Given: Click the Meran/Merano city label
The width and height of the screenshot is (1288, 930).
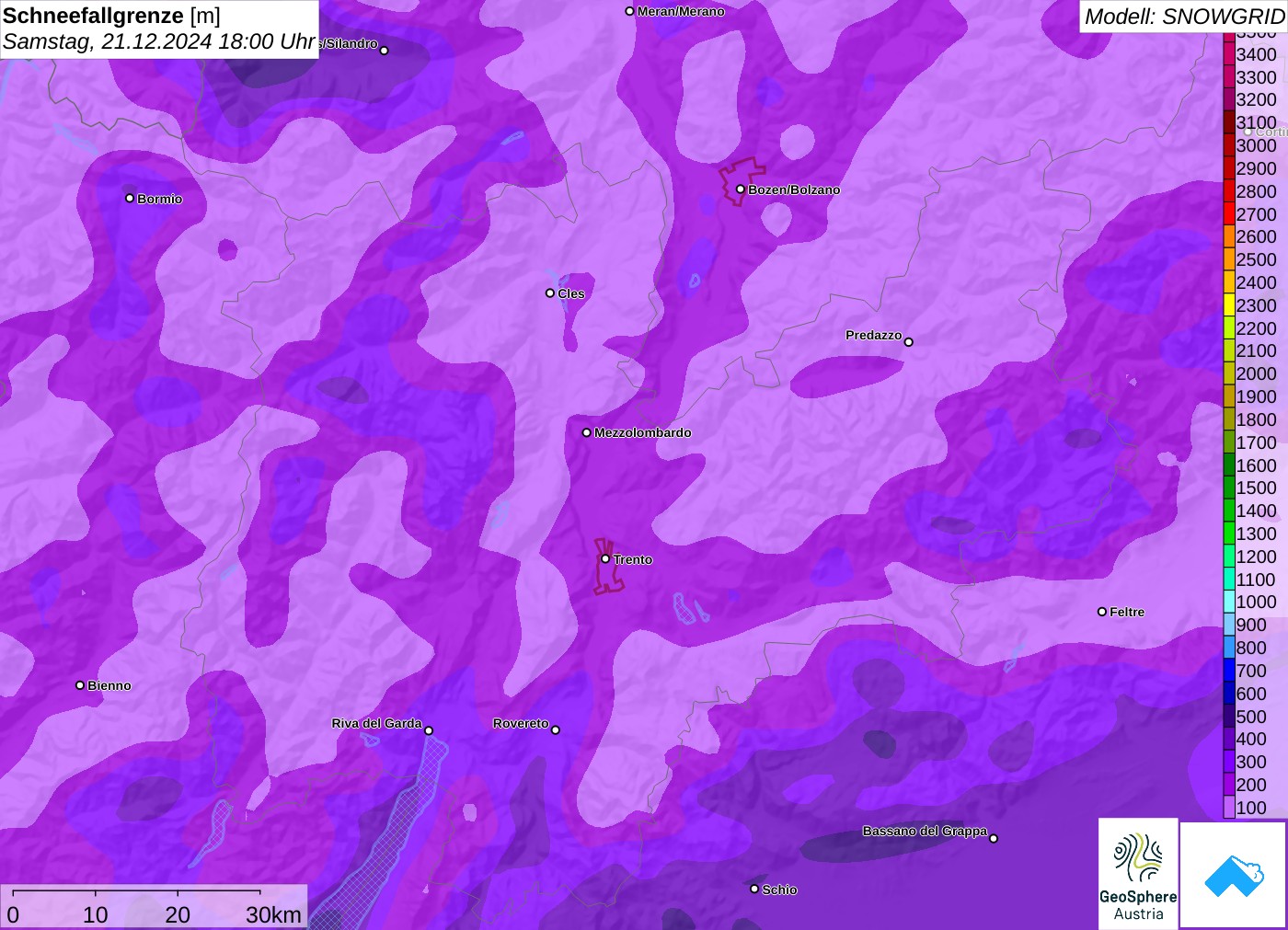Looking at the screenshot, I should click(x=681, y=11).
